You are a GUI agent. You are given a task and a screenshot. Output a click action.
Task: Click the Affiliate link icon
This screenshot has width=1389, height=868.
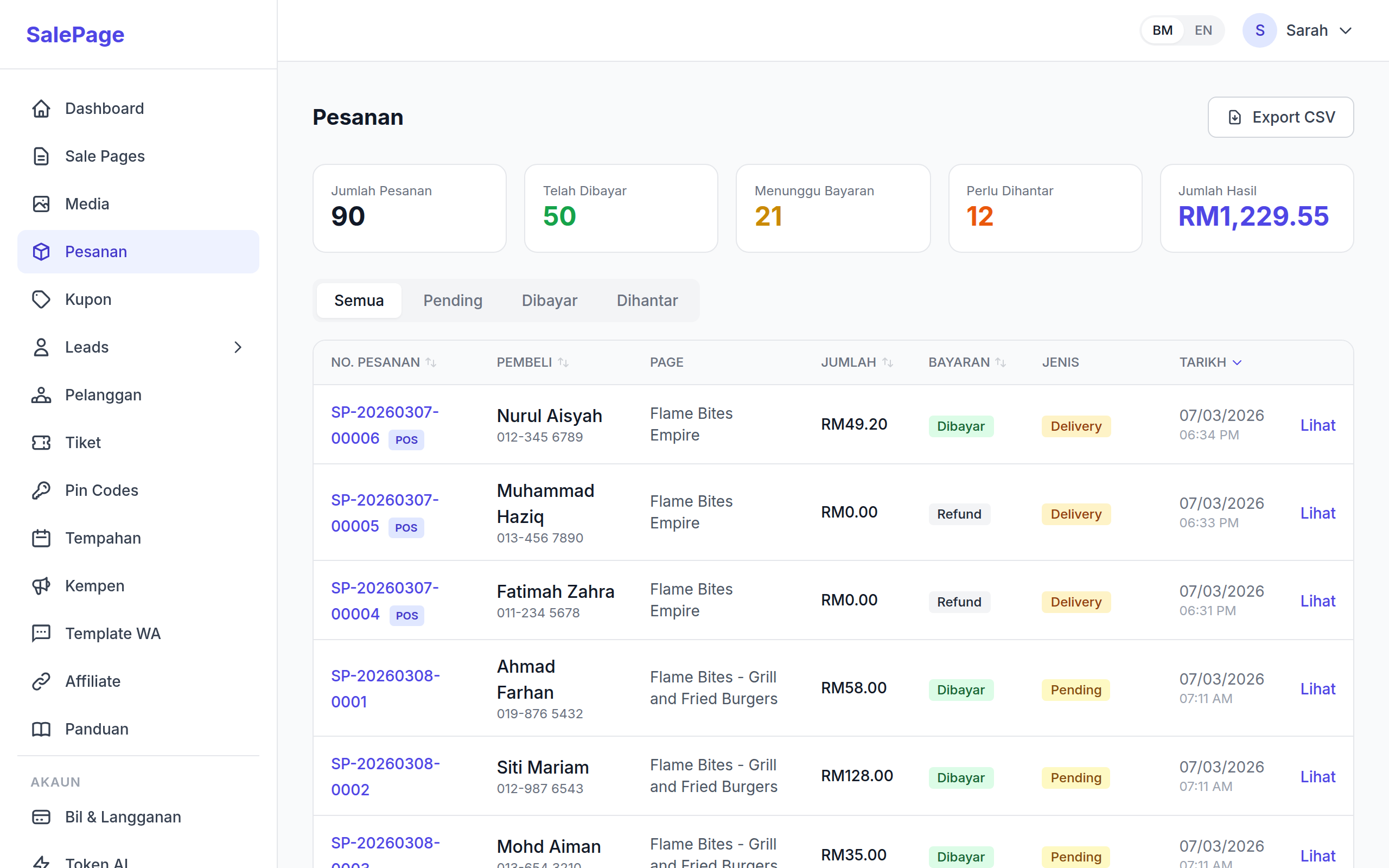pos(41,681)
